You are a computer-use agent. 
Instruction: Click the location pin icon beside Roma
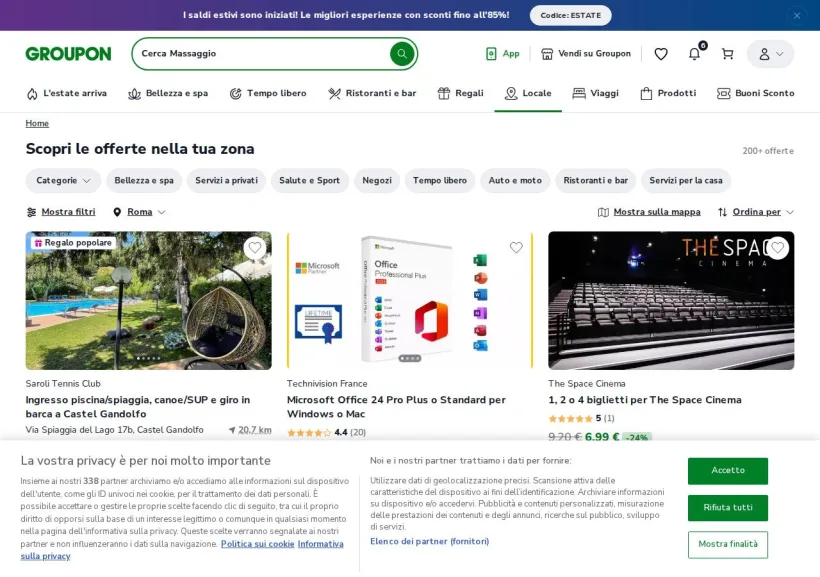[x=117, y=212]
